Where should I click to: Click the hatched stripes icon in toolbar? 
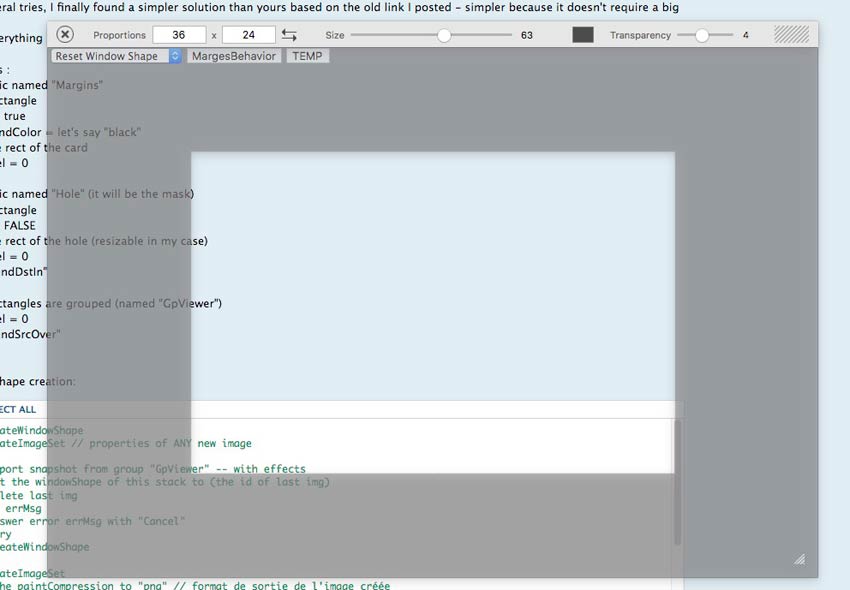[791, 35]
